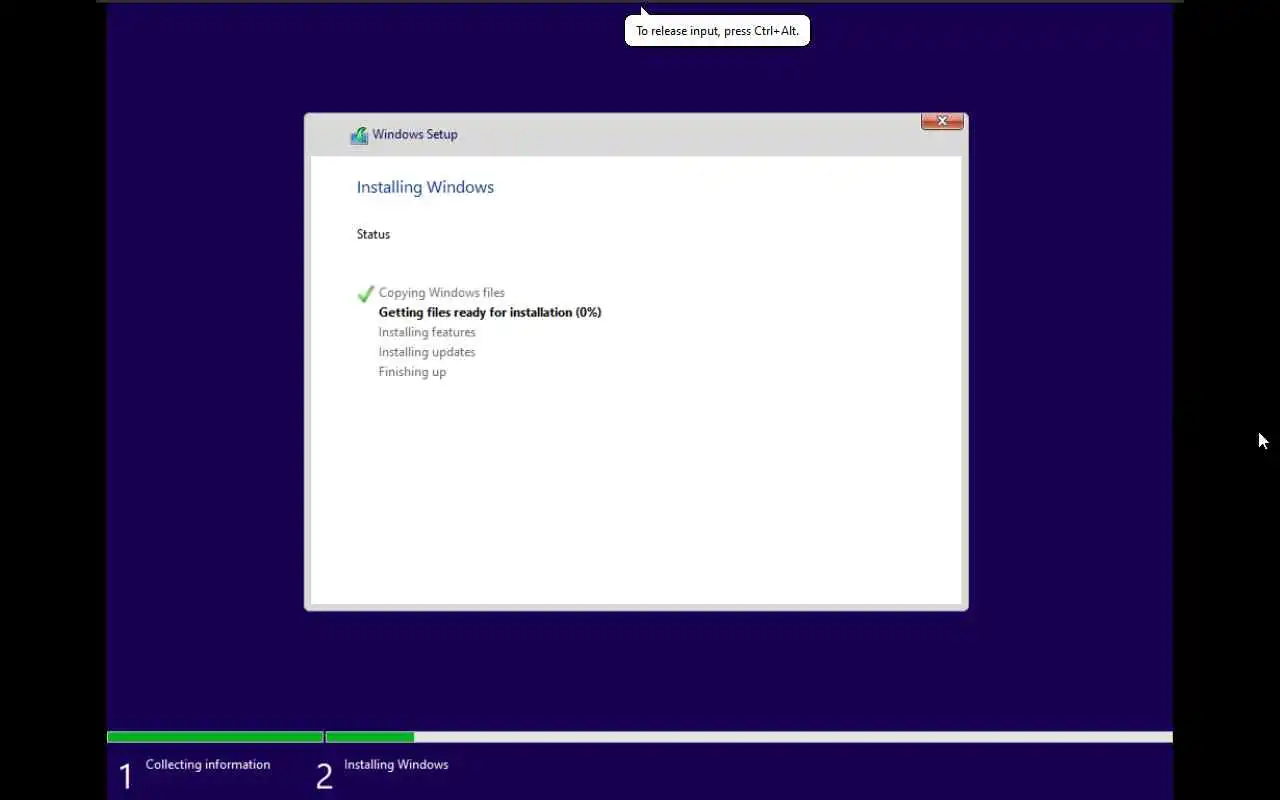Image resolution: width=1280 pixels, height=800 pixels.
Task: Click the step number 1
Action: tap(125, 777)
